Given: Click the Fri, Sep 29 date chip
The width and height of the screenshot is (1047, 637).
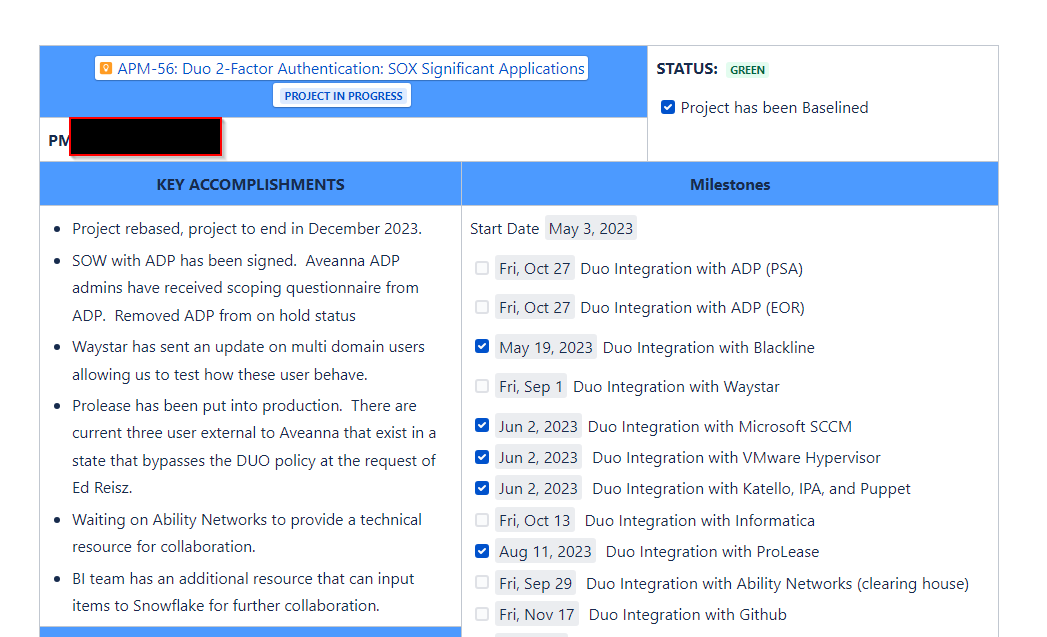Looking at the screenshot, I should [535, 584].
